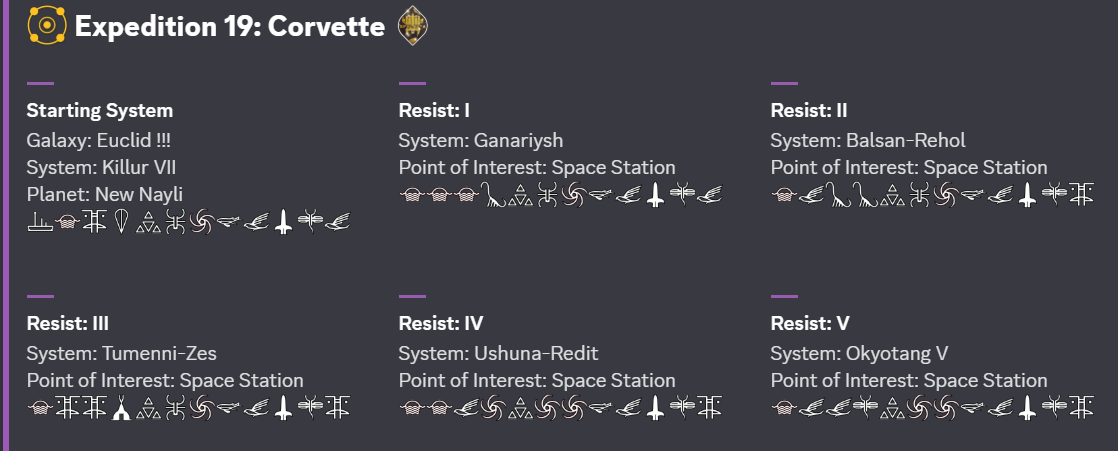
Task: Select the rocket glyph in Resist I row
Action: [x=655, y=195]
